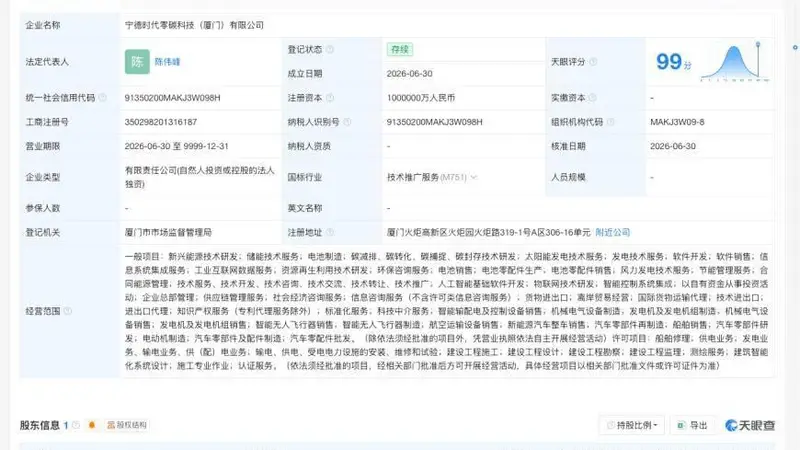Select 成立日期 value 2026-06-30
This screenshot has width=800, height=450.
(x=409, y=73)
